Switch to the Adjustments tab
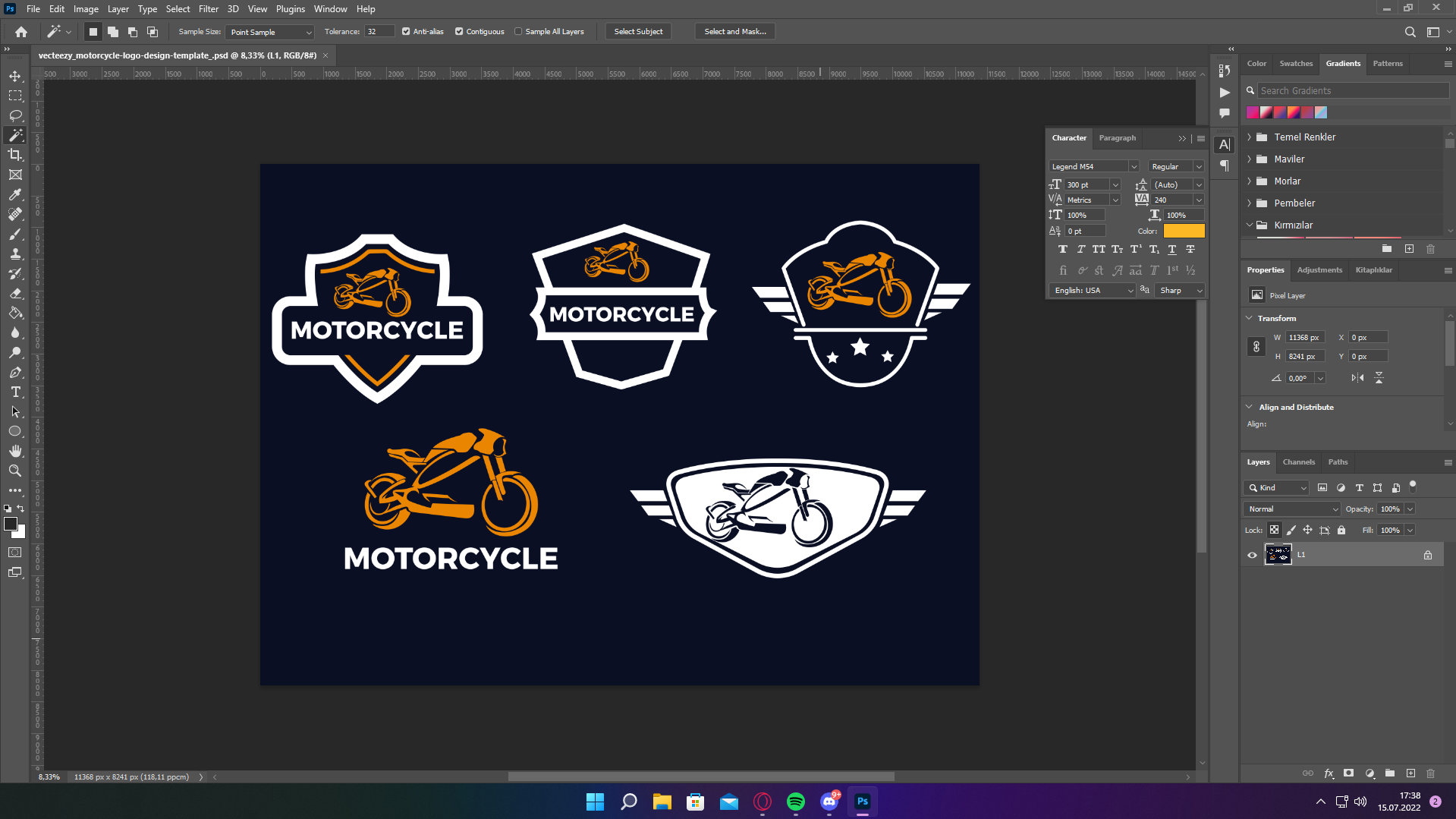The image size is (1456, 819). [1319, 270]
